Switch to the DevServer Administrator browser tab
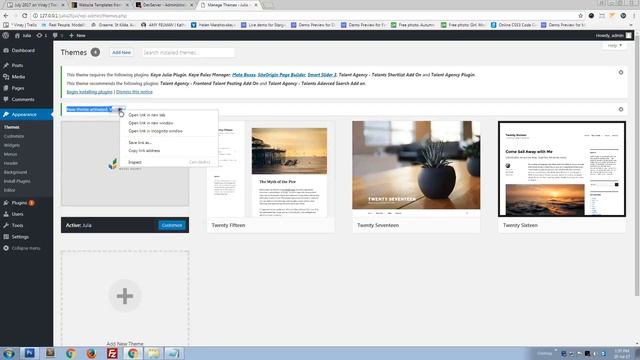Viewport: 640px width, 360px height. [165, 5]
